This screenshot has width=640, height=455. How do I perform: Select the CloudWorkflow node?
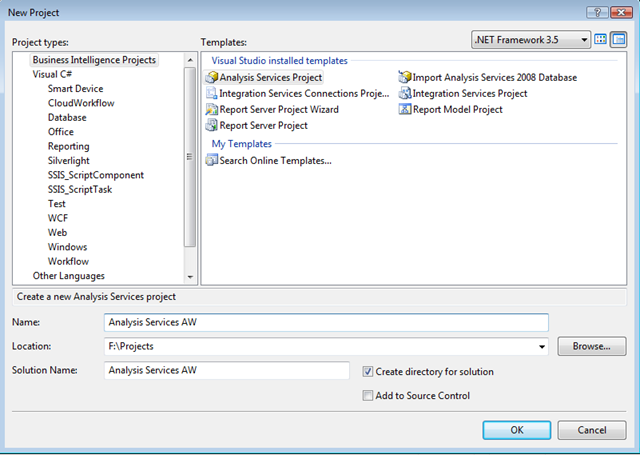coord(81,103)
